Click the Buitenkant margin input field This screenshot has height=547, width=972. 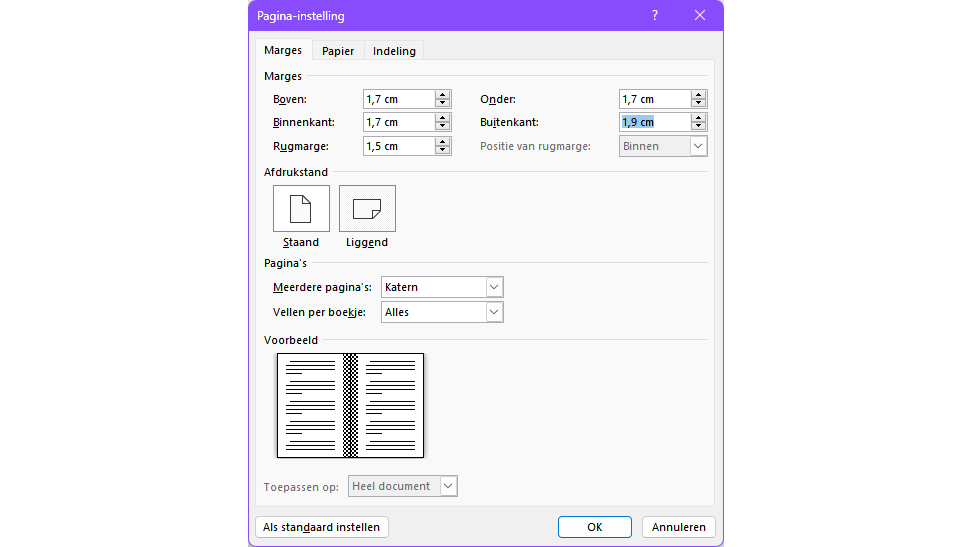tap(655, 122)
